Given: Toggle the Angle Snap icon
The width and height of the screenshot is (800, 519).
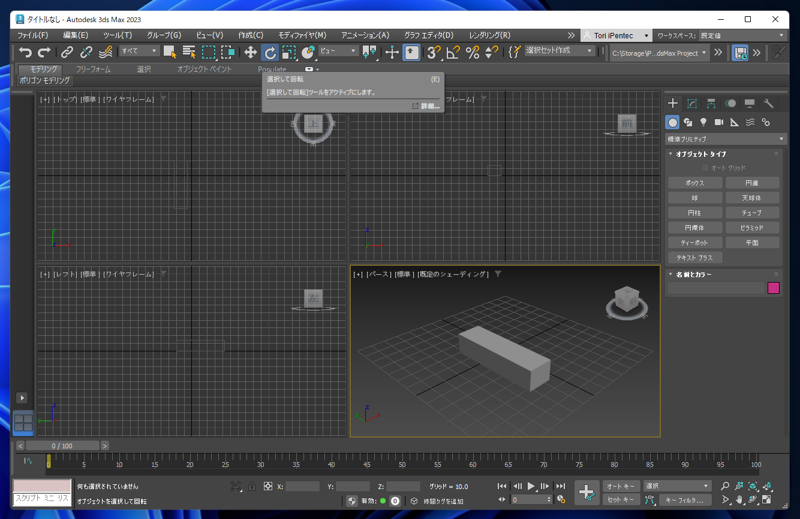Looking at the screenshot, I should point(453,52).
